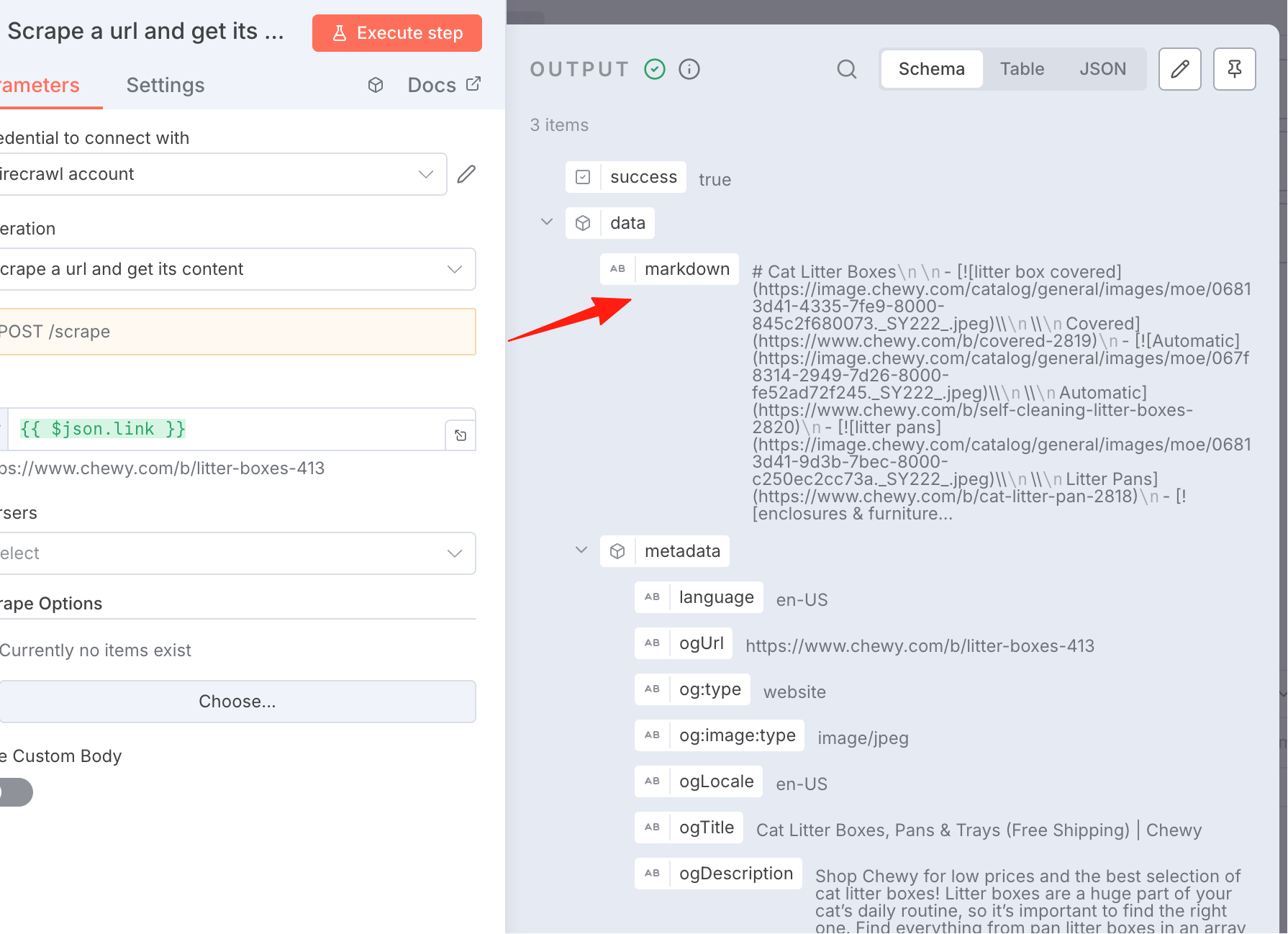The height and width of the screenshot is (934, 1288).
Task: Open the operation dropdown for scrape a url
Action: click(237, 269)
